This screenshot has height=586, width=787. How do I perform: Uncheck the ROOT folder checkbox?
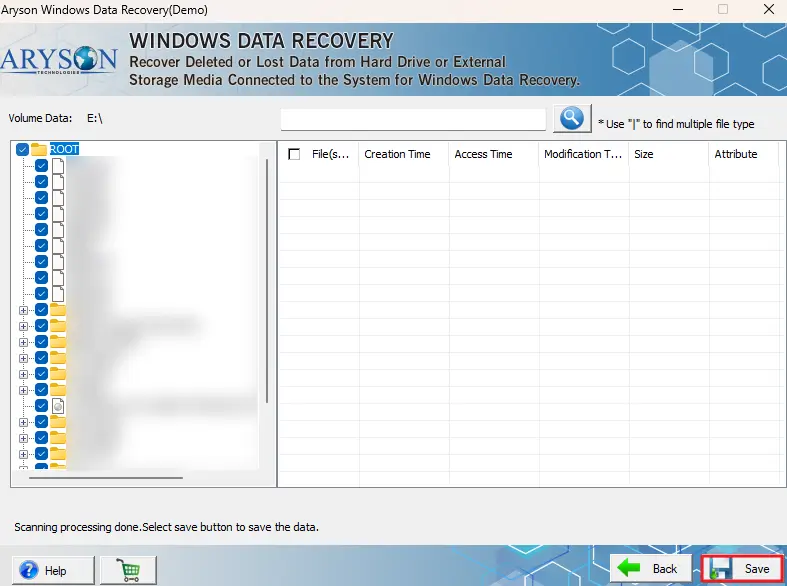point(22,149)
